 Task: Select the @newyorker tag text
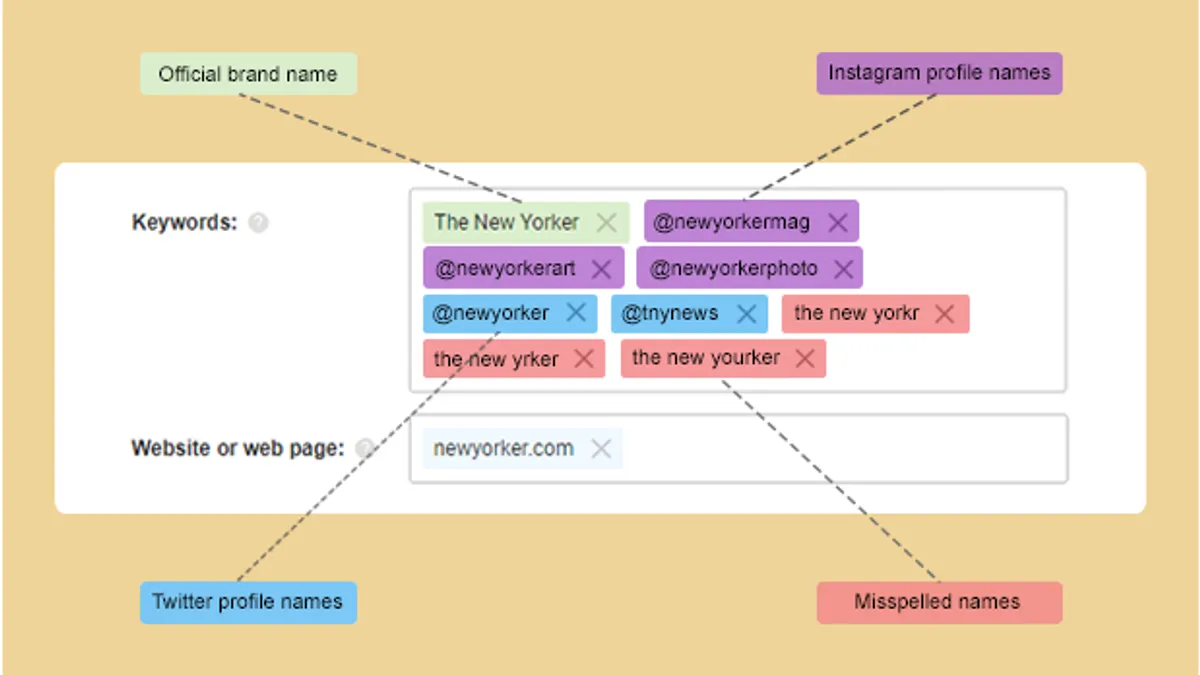coord(490,313)
